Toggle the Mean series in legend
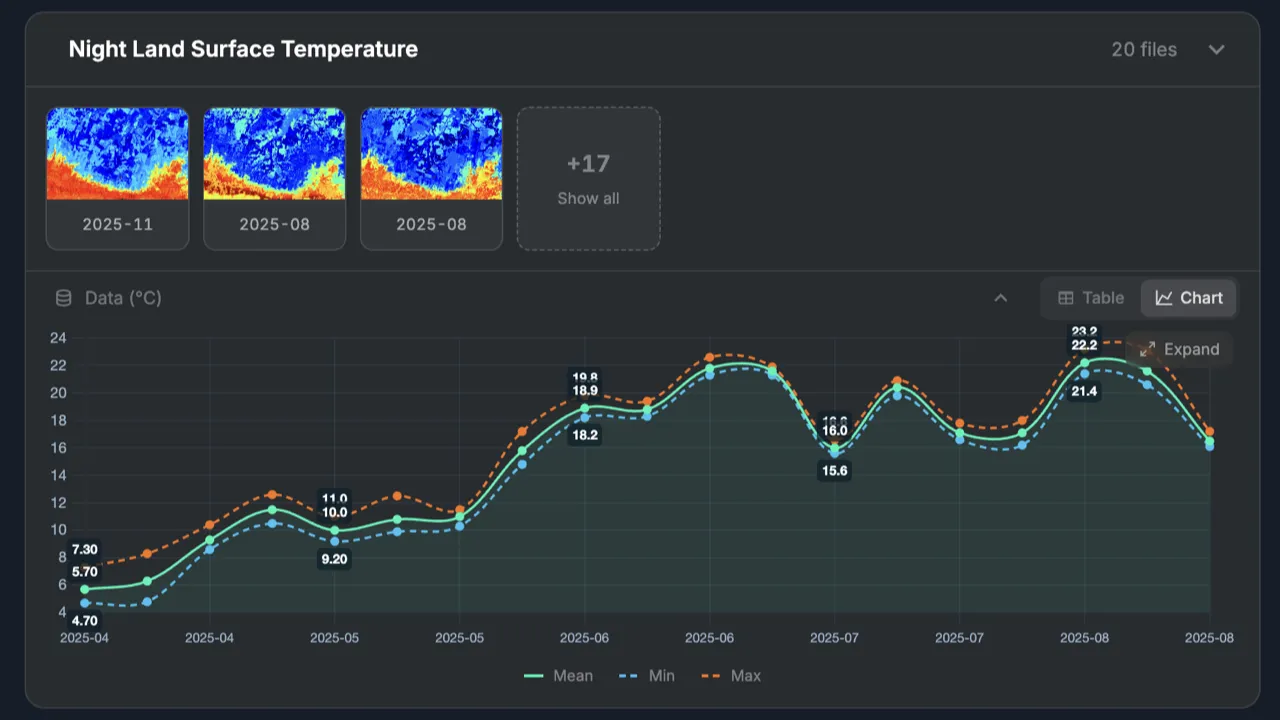This screenshot has width=1280, height=720. (558, 676)
